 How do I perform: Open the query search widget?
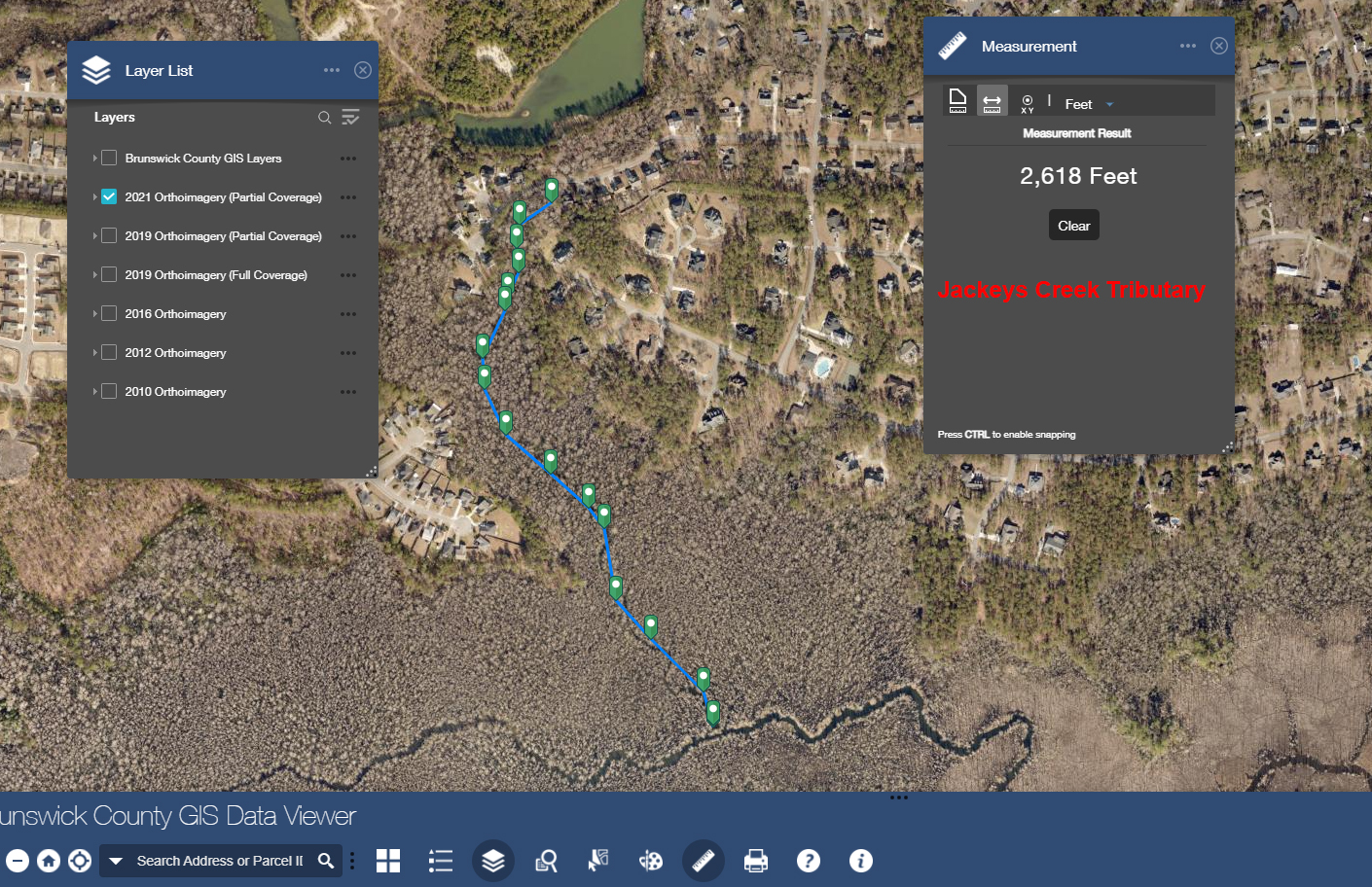coord(546,861)
